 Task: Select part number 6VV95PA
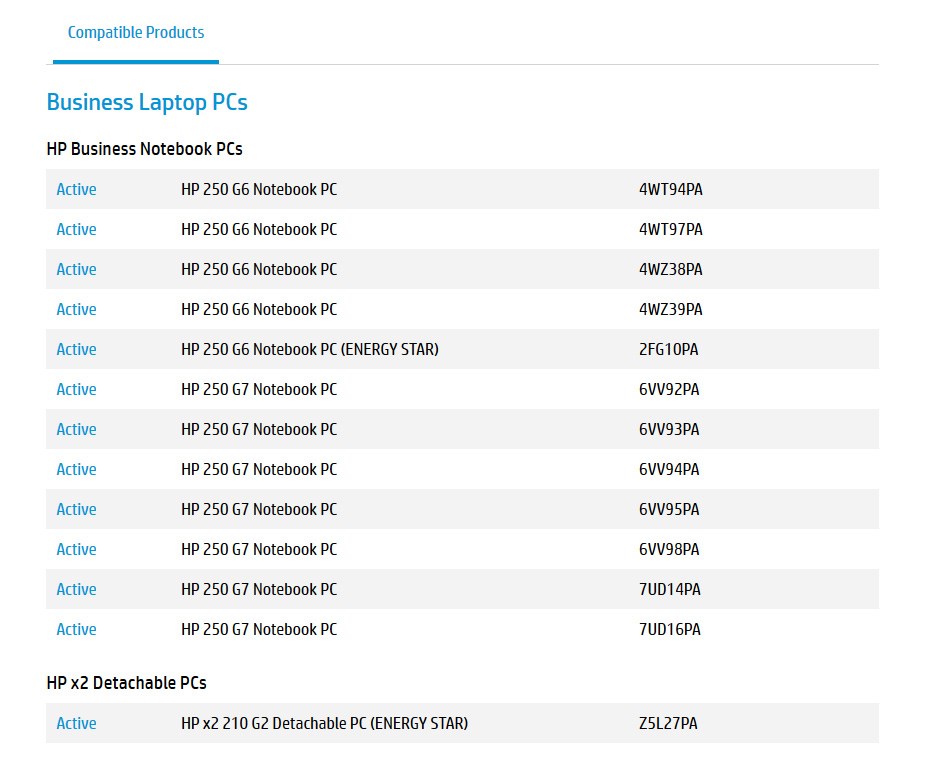[x=669, y=509]
